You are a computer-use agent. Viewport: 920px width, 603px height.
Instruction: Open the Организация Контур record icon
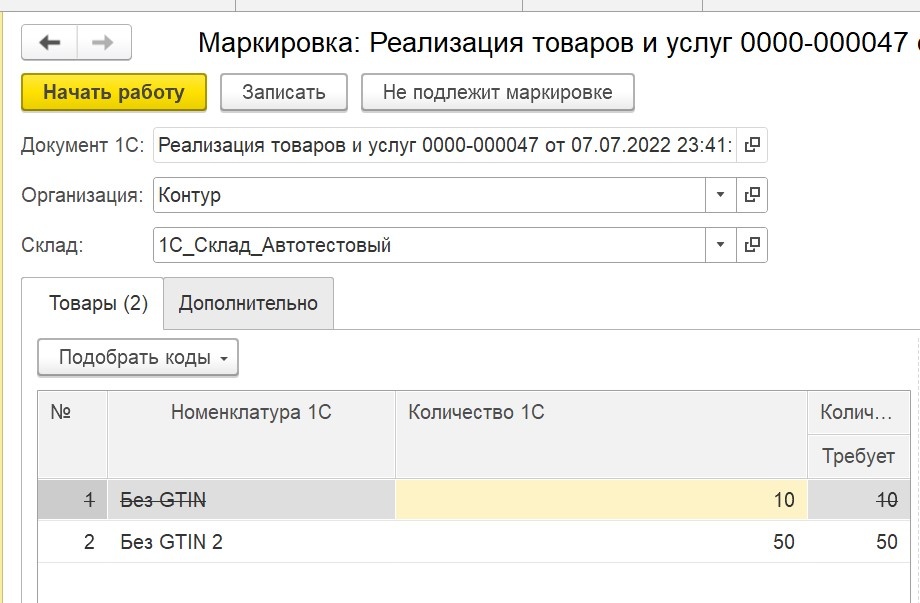tap(752, 195)
